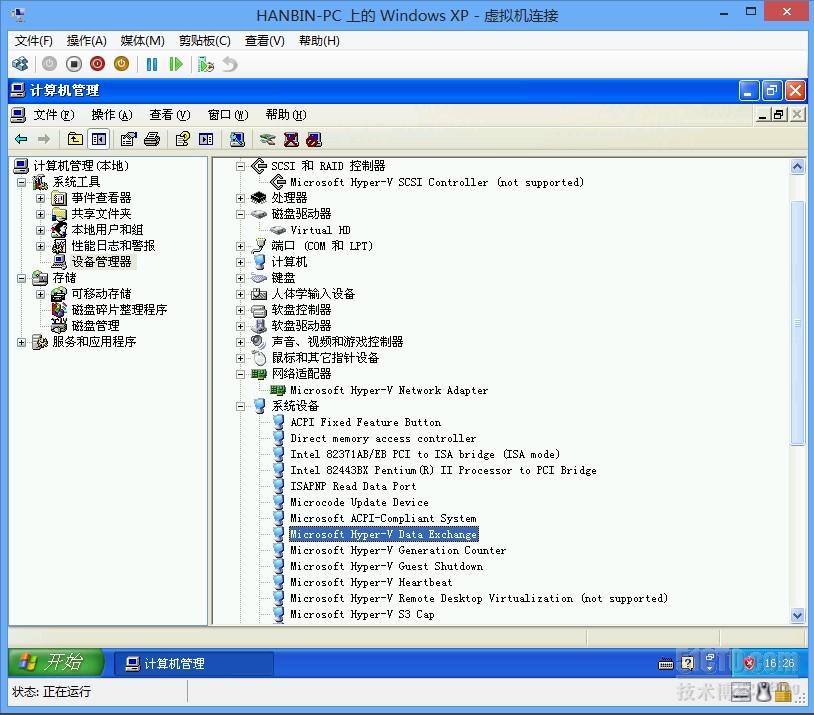The height and width of the screenshot is (715, 814).
Task: Open the Properties toolbar icon
Action: [x=128, y=139]
